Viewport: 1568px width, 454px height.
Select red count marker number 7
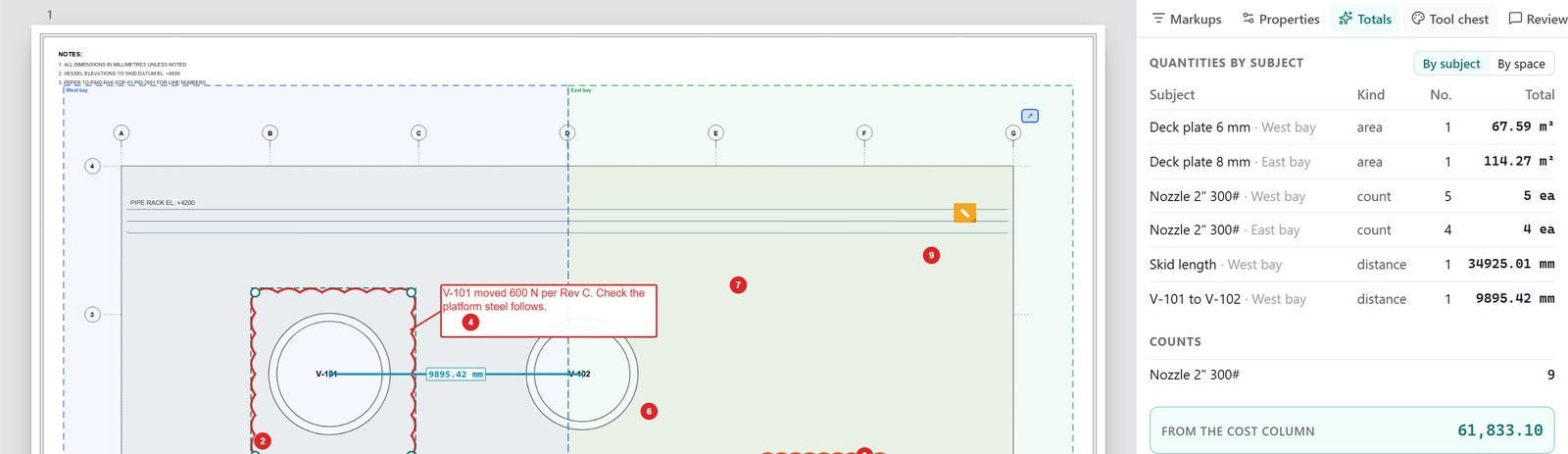coord(739,285)
